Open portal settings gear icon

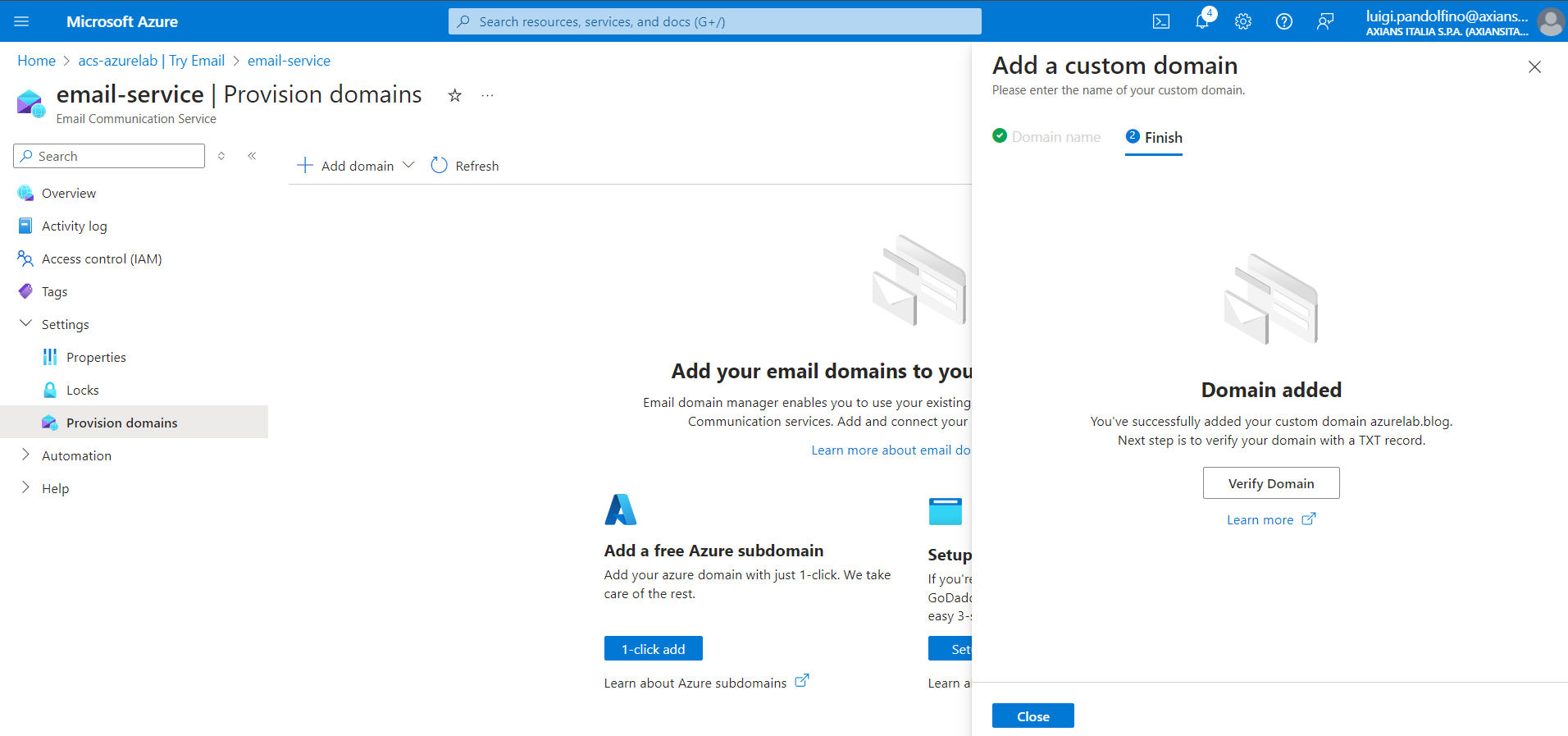click(x=1243, y=22)
